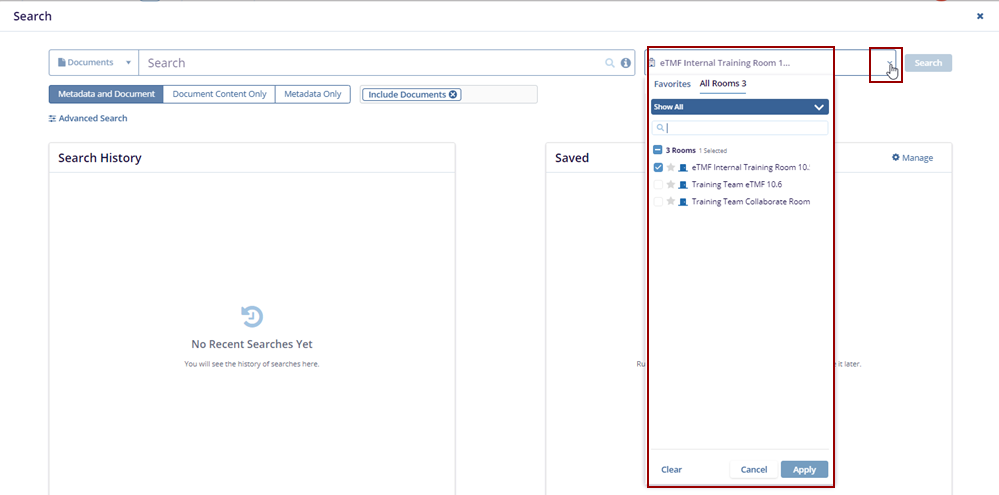
Task: Remove the Include Documents tag
Action: tap(453, 94)
